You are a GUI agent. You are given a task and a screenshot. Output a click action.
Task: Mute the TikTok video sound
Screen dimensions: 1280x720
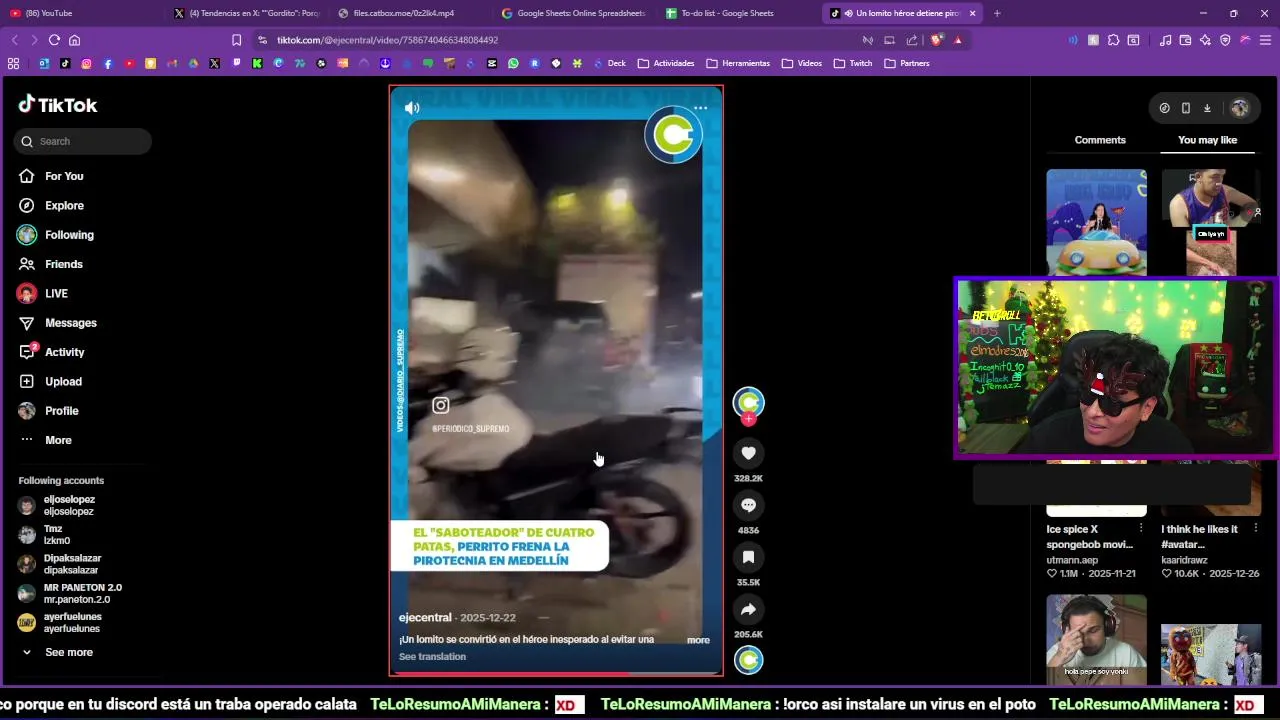point(412,108)
